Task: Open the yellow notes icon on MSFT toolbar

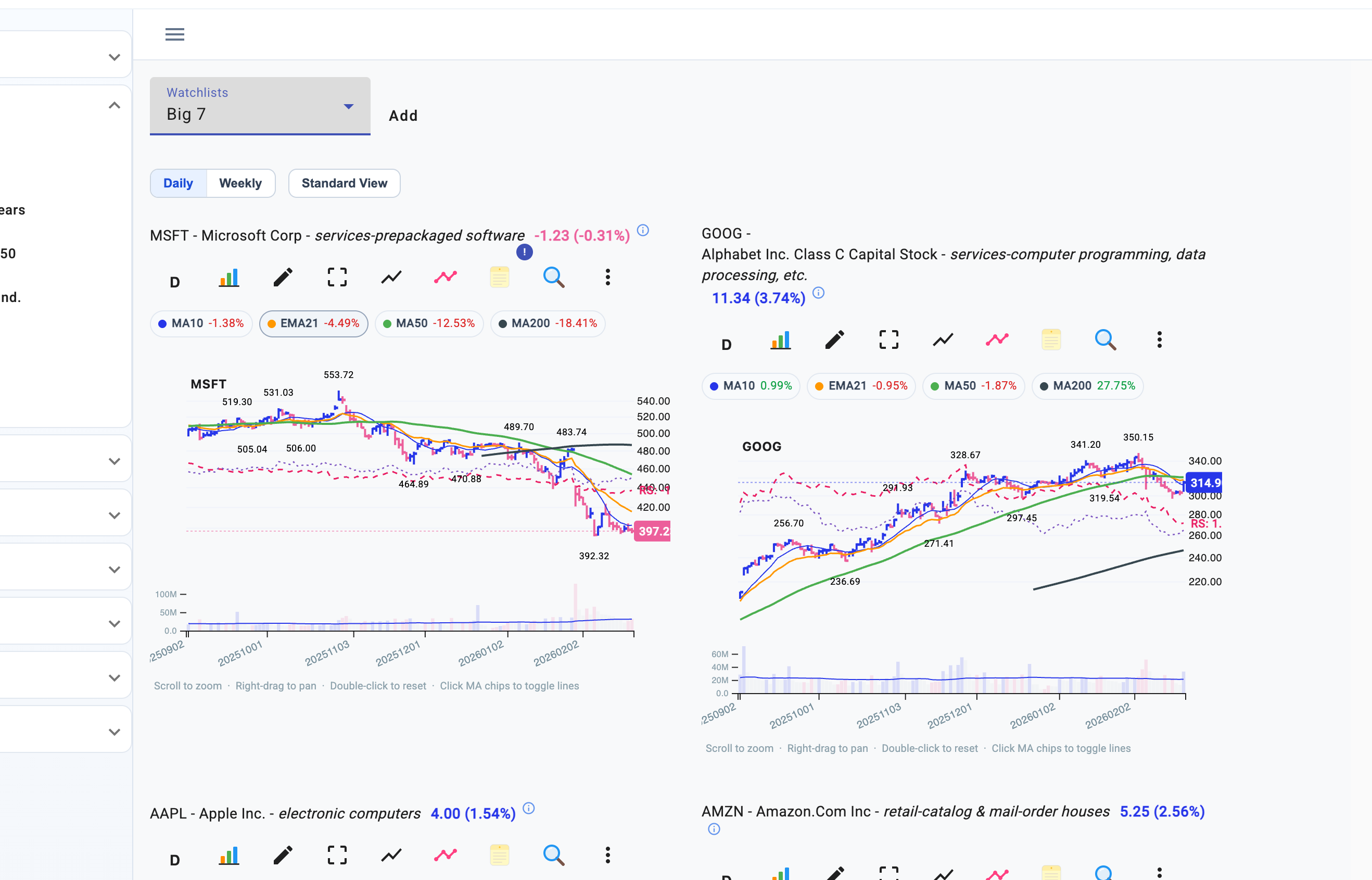Action: click(x=500, y=277)
